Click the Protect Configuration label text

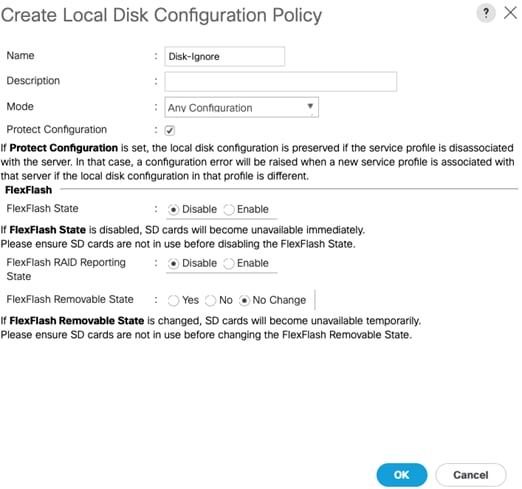click(x=57, y=129)
